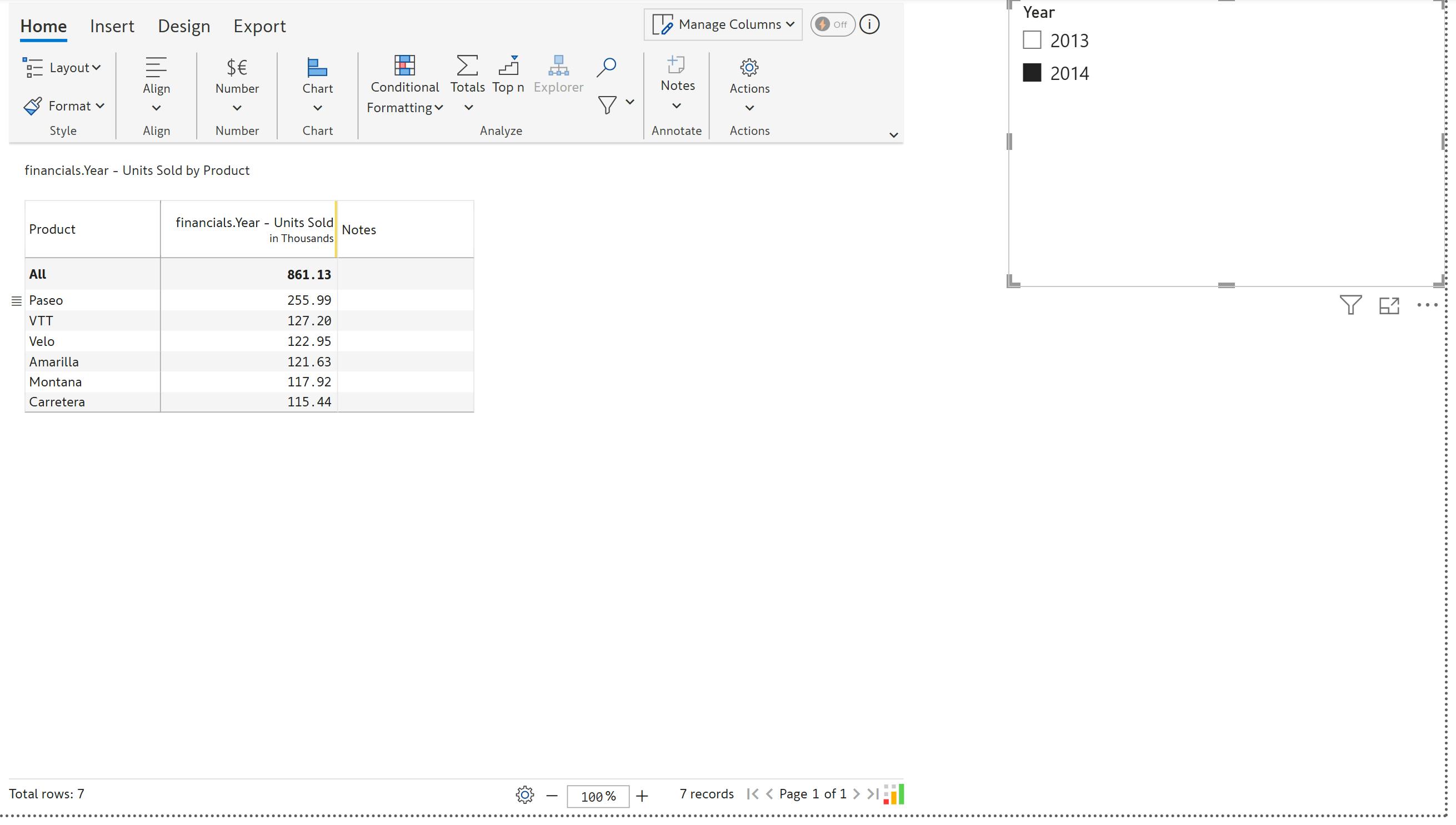Click the 100% zoom input field
This screenshot has width=1456, height=825.
coord(598,796)
